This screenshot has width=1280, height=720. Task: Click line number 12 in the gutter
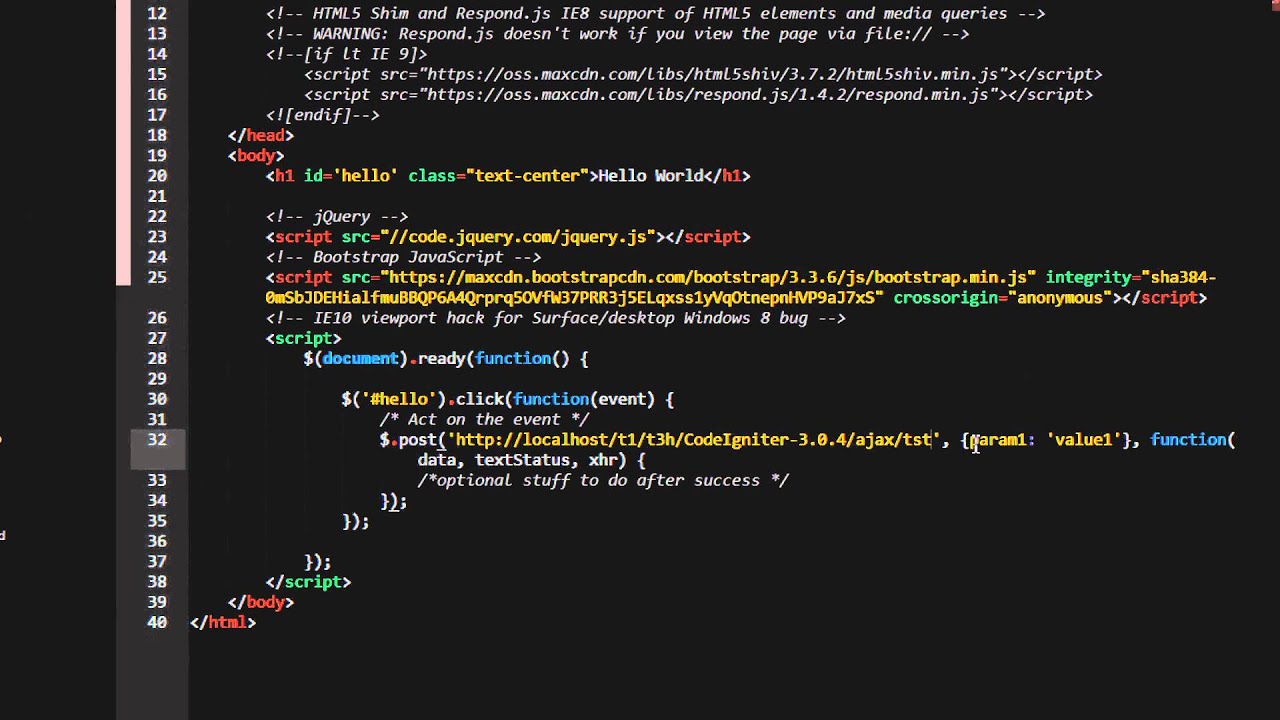pyautogui.click(x=157, y=14)
